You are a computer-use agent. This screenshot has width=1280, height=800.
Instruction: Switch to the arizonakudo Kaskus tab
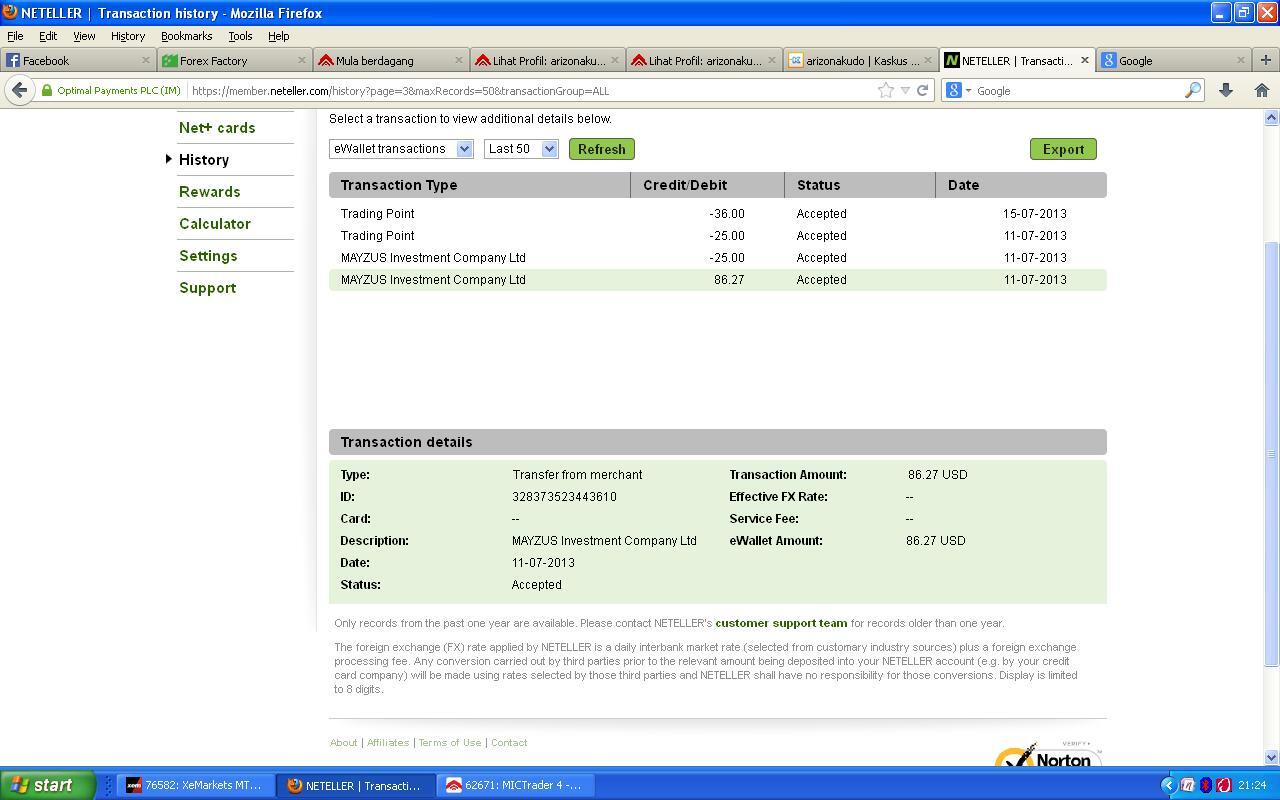pyautogui.click(x=860, y=60)
